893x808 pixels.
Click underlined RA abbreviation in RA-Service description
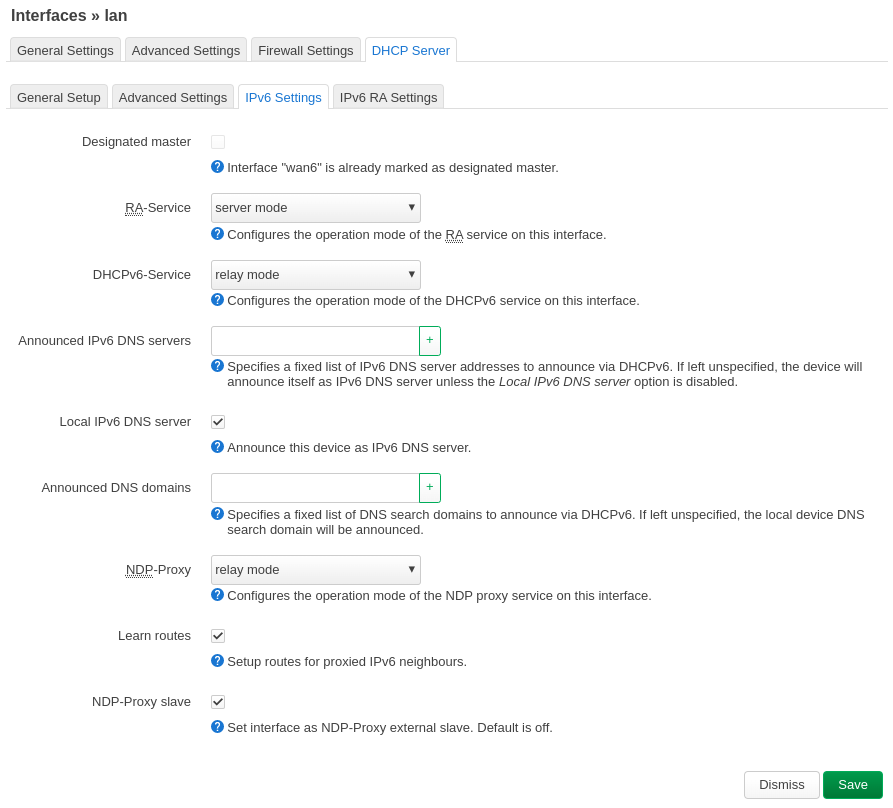454,235
